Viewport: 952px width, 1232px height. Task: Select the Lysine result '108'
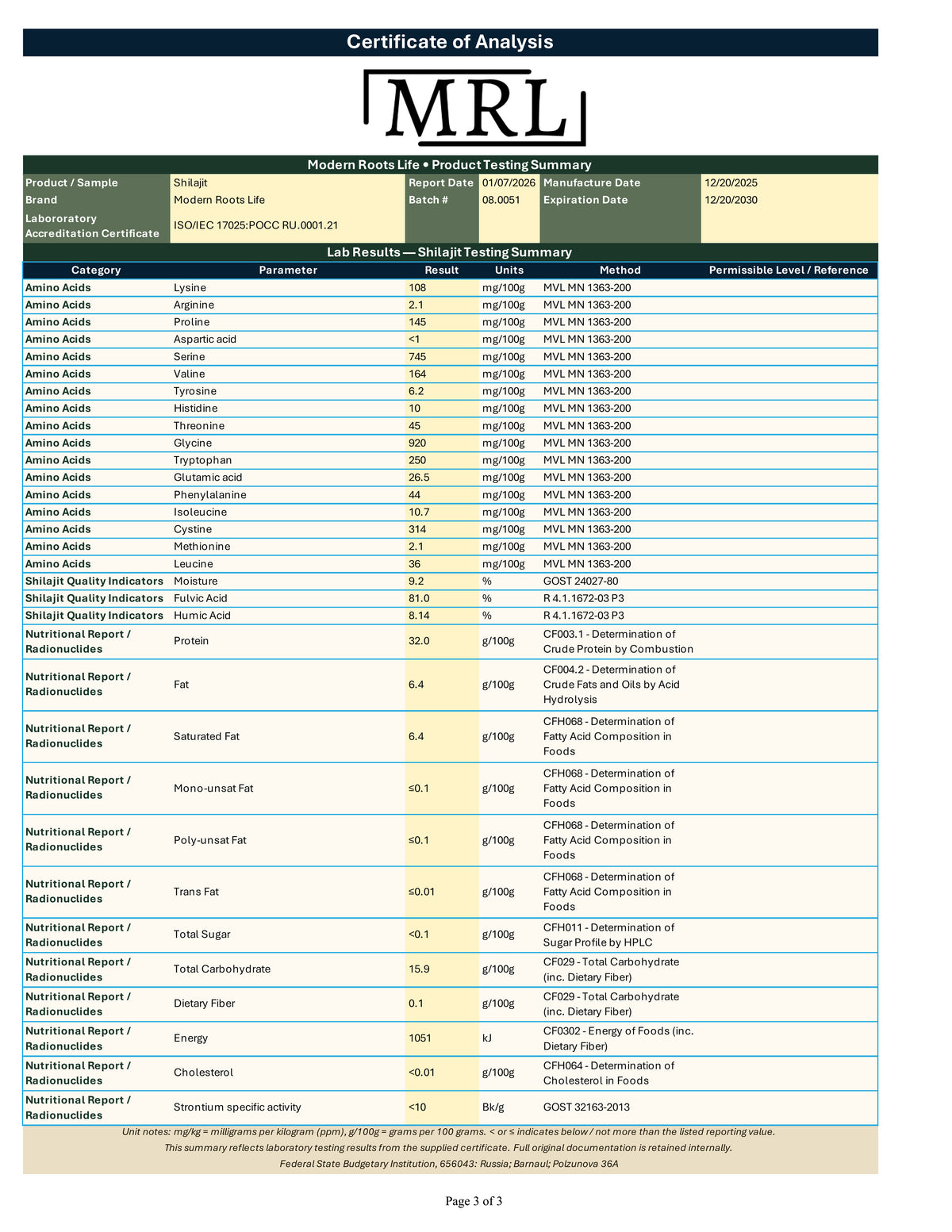[x=417, y=288]
